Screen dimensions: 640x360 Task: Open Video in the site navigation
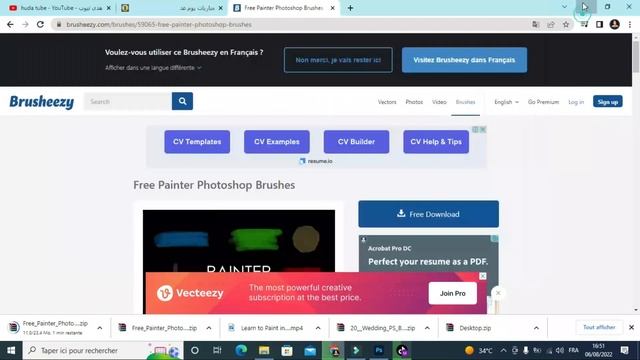coord(439,102)
